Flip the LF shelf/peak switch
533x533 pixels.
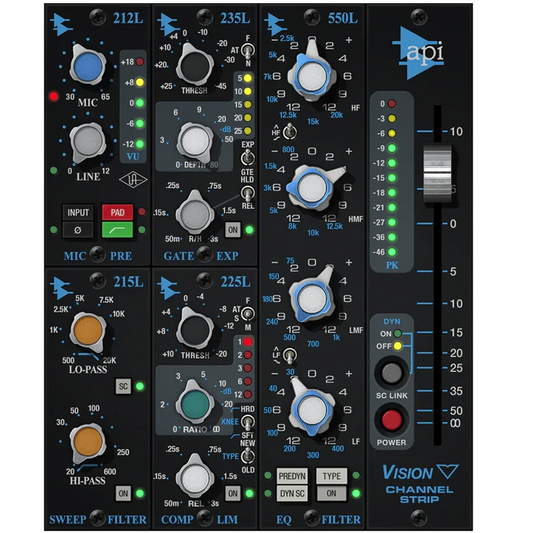[x=290, y=356]
